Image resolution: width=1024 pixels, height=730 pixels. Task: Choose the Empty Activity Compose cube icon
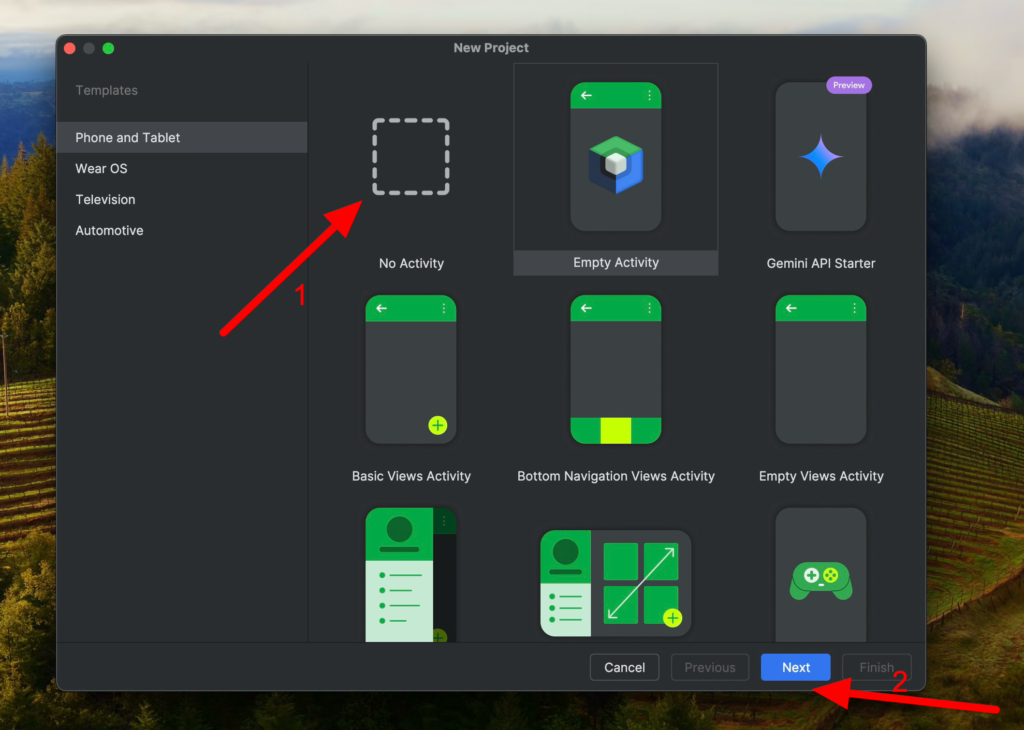(x=615, y=164)
